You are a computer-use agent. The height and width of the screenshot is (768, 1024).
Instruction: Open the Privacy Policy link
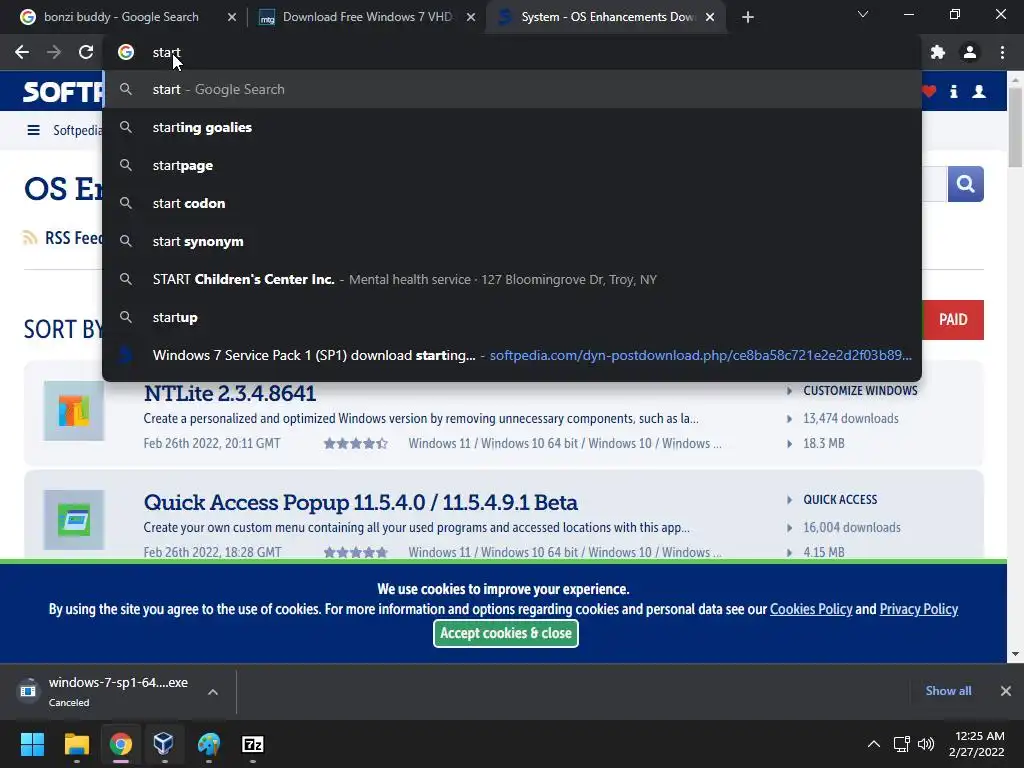(x=919, y=609)
